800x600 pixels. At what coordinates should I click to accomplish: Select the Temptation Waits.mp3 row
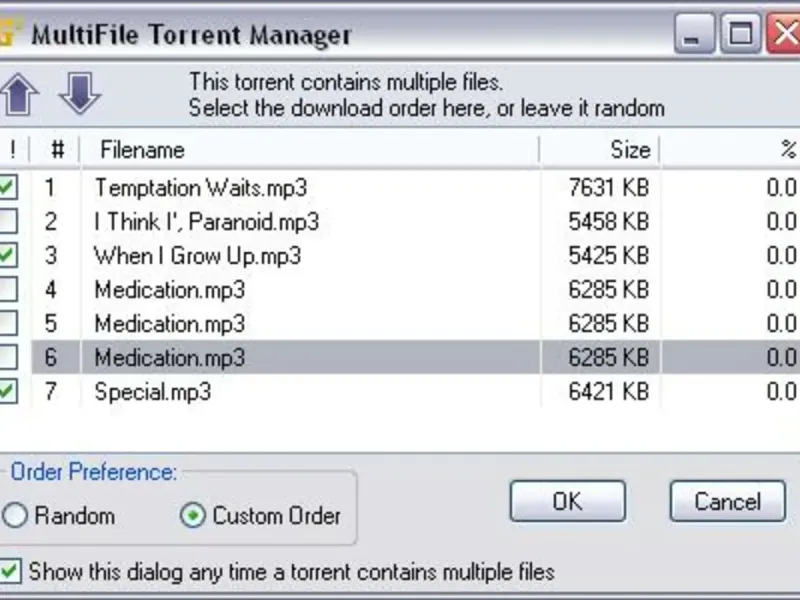point(416,187)
